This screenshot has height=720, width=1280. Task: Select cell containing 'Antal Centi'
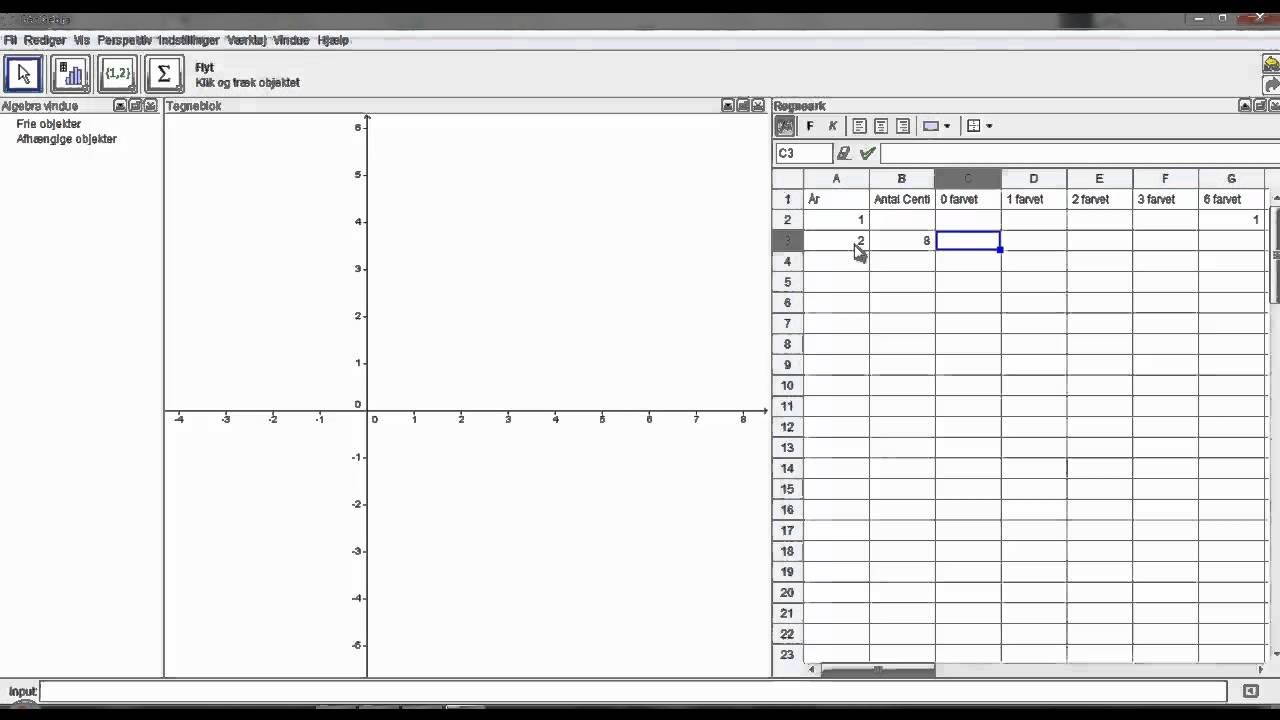tap(902, 199)
